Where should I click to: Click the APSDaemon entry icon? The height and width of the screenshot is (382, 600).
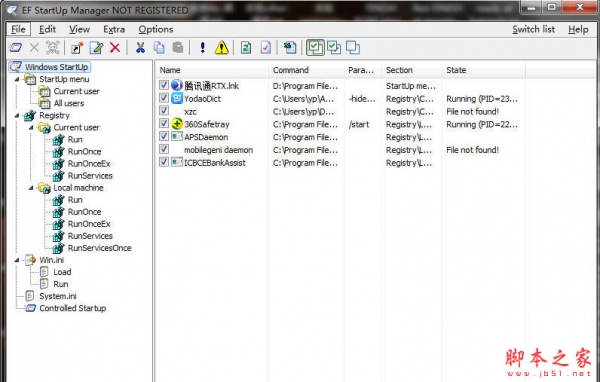[176, 137]
